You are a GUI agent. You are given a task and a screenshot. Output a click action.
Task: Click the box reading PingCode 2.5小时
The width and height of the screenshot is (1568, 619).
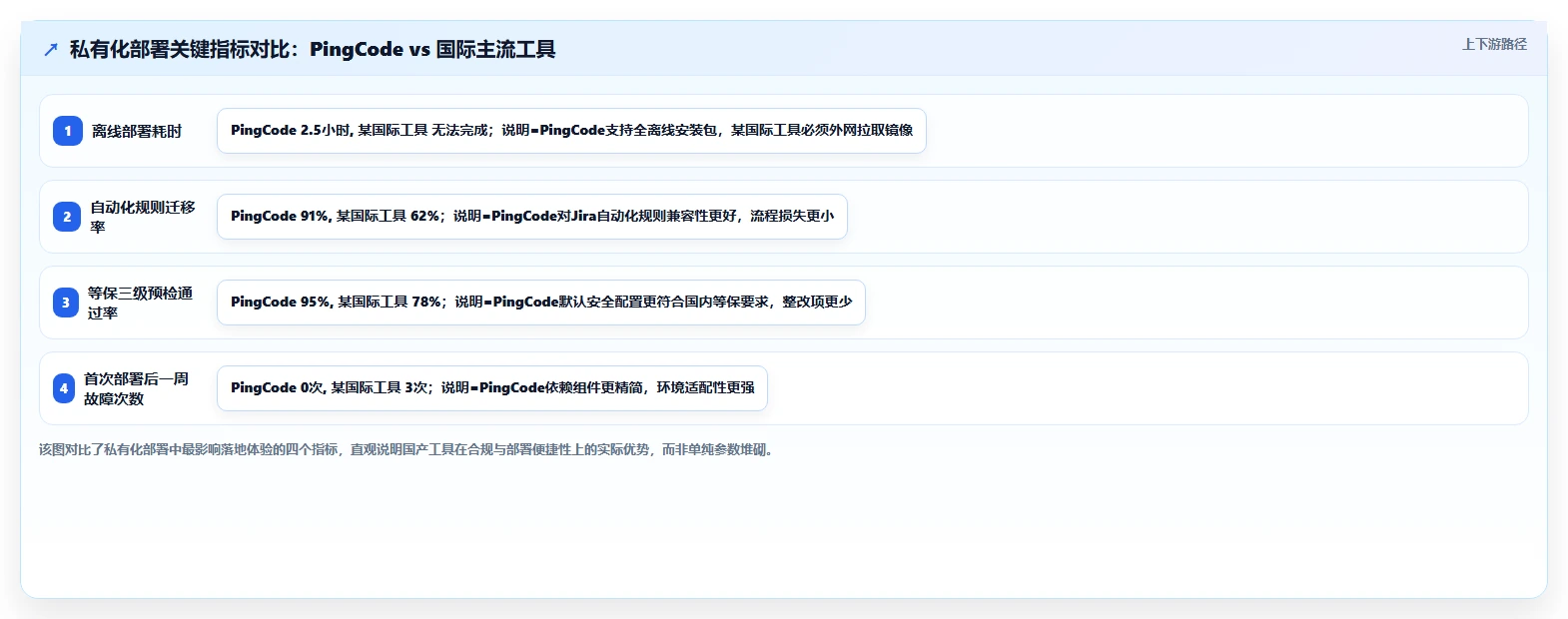coord(571,131)
